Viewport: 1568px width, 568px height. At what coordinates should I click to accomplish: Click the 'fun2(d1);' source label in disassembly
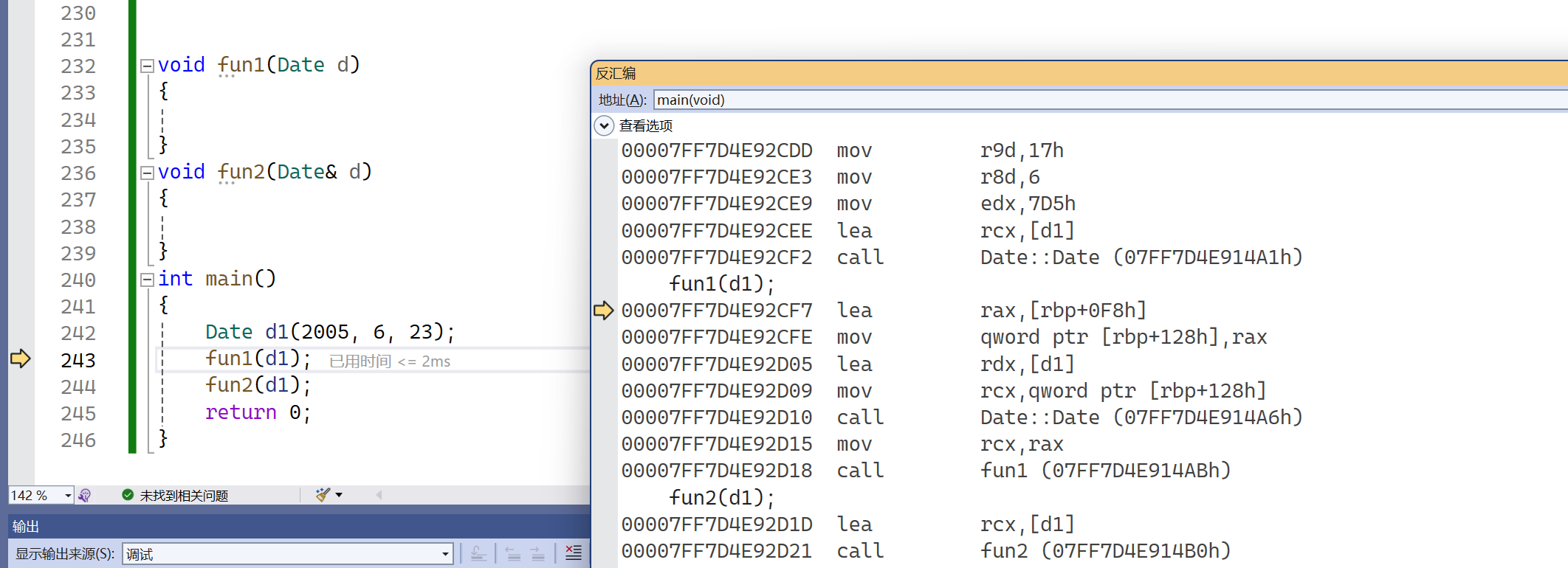point(722,498)
